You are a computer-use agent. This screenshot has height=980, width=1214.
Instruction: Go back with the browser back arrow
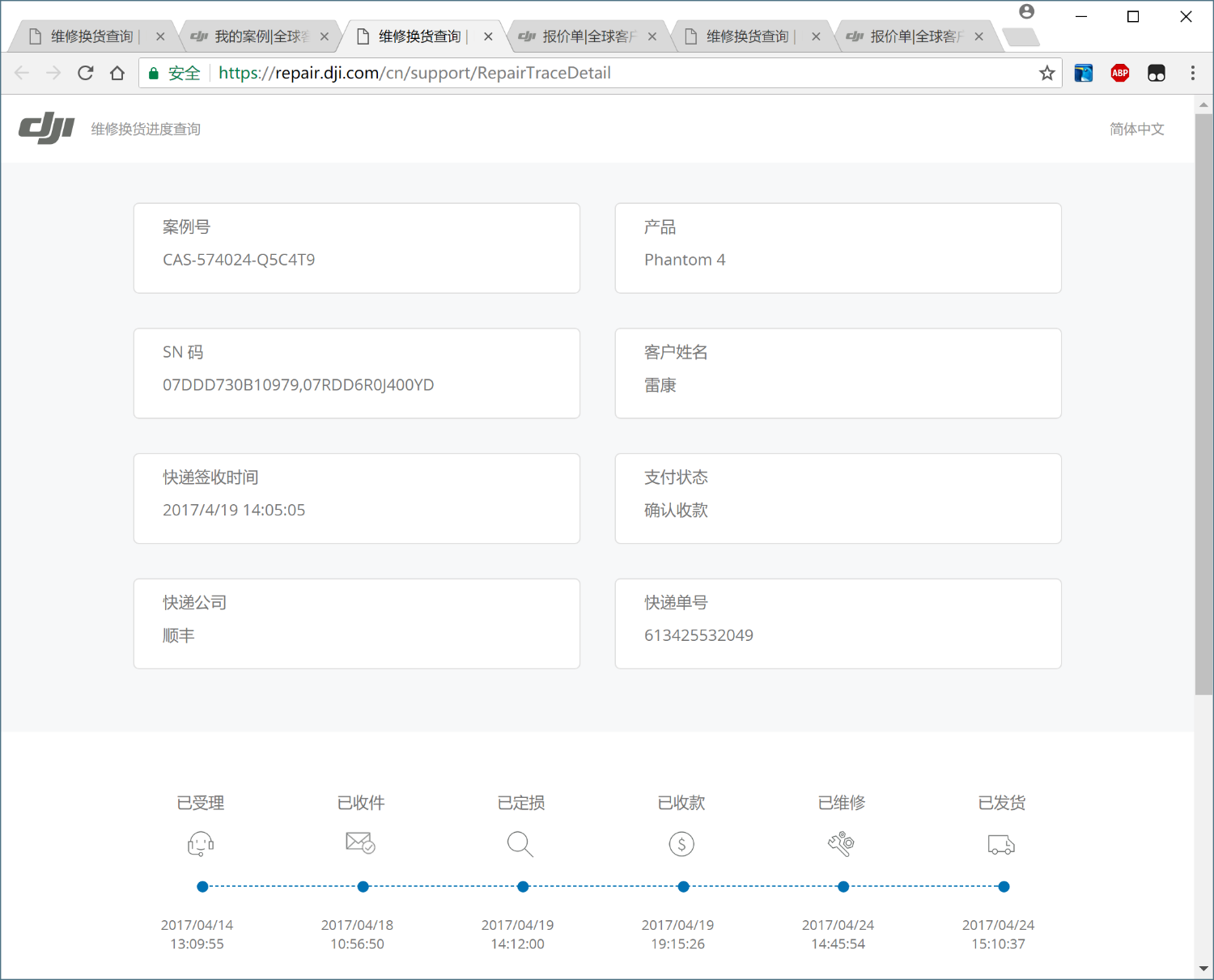coord(22,73)
